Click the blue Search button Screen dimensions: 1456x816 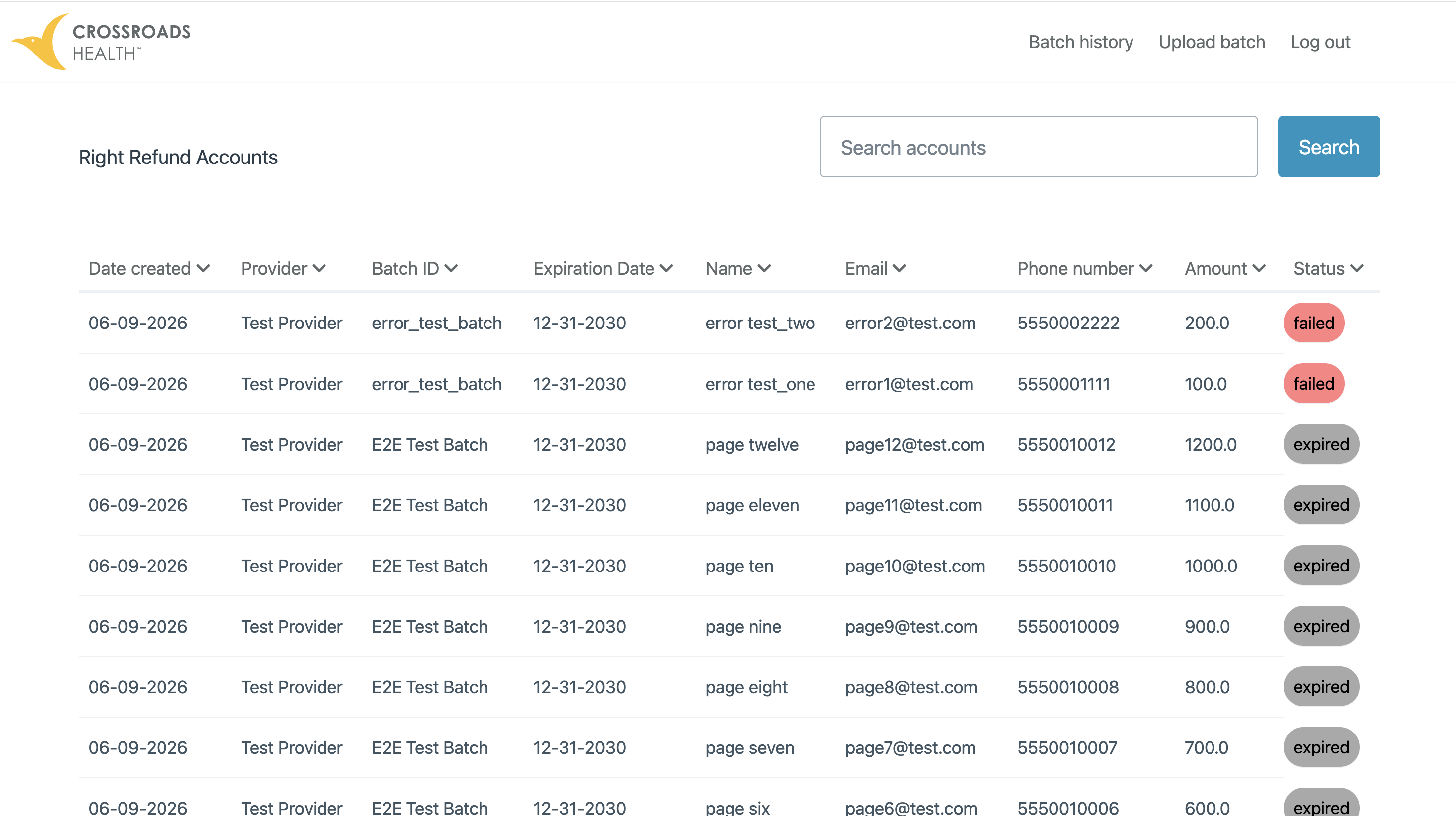[1329, 147]
